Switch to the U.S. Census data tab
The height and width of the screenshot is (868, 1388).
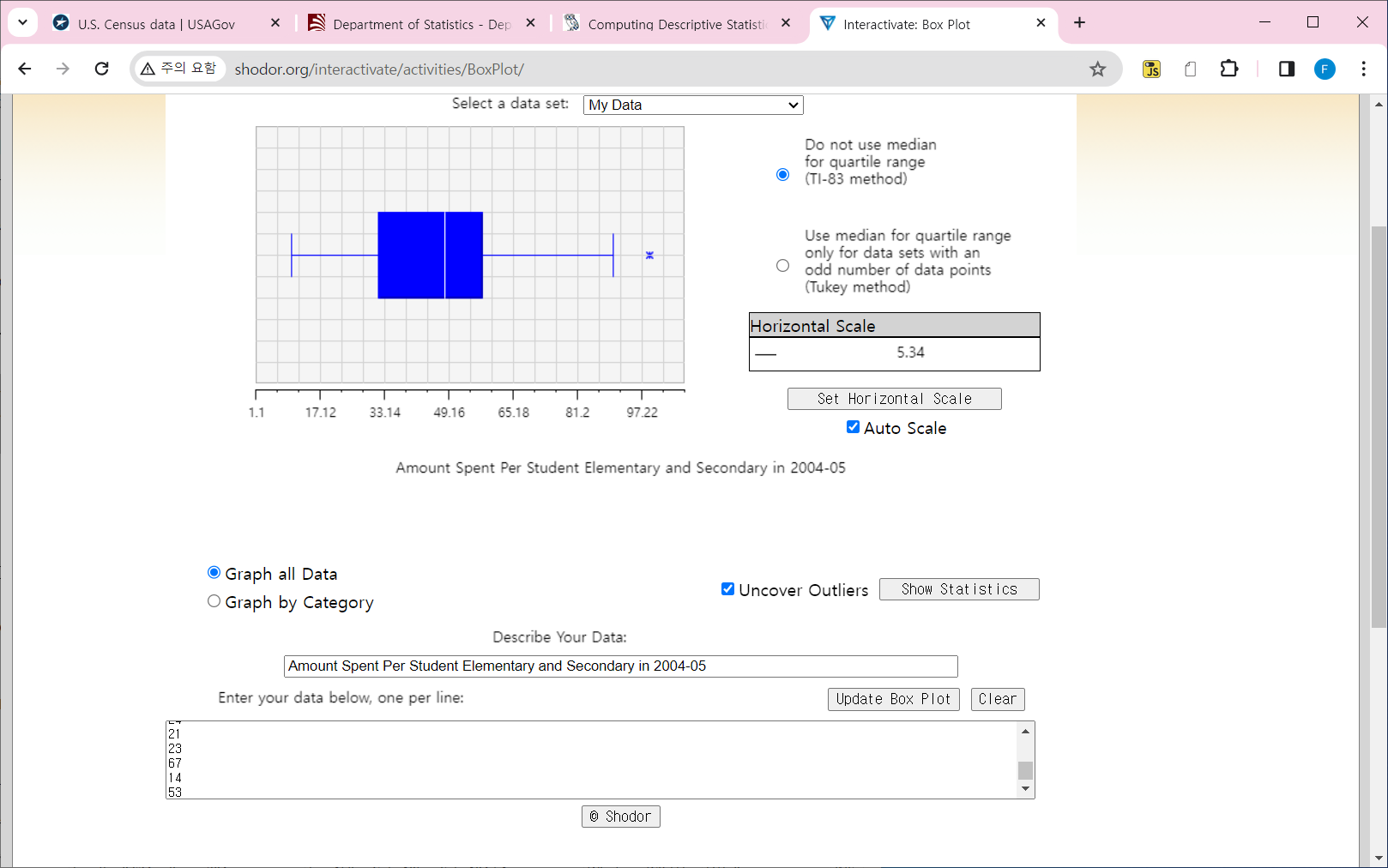(x=156, y=24)
